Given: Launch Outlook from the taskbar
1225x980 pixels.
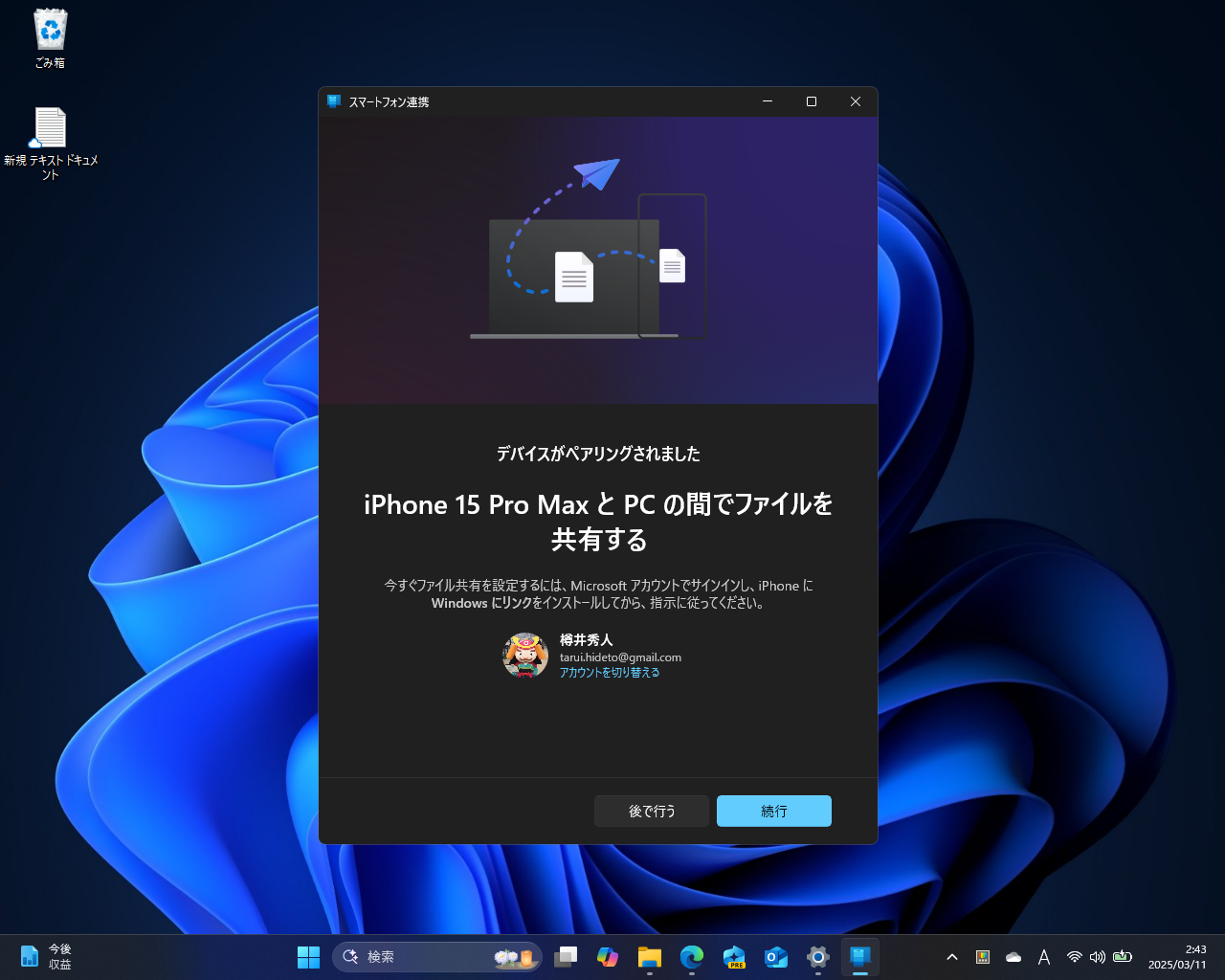Looking at the screenshot, I should click(775, 956).
